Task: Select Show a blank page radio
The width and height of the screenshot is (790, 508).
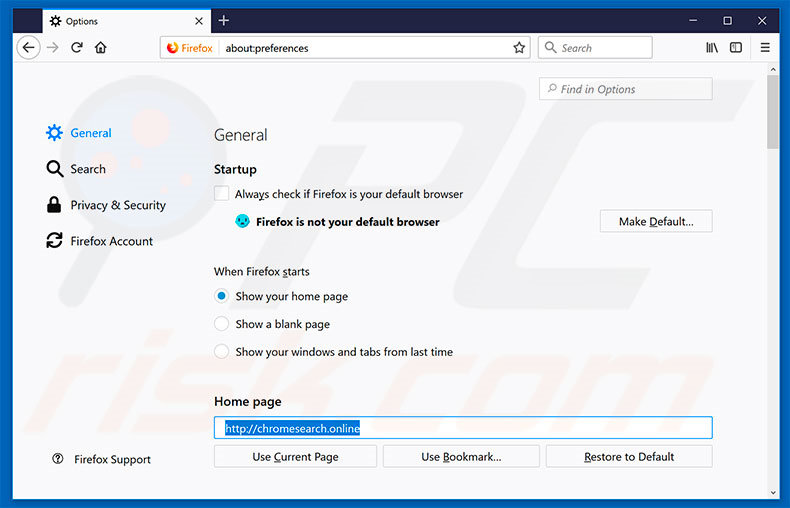Action: coord(221,324)
